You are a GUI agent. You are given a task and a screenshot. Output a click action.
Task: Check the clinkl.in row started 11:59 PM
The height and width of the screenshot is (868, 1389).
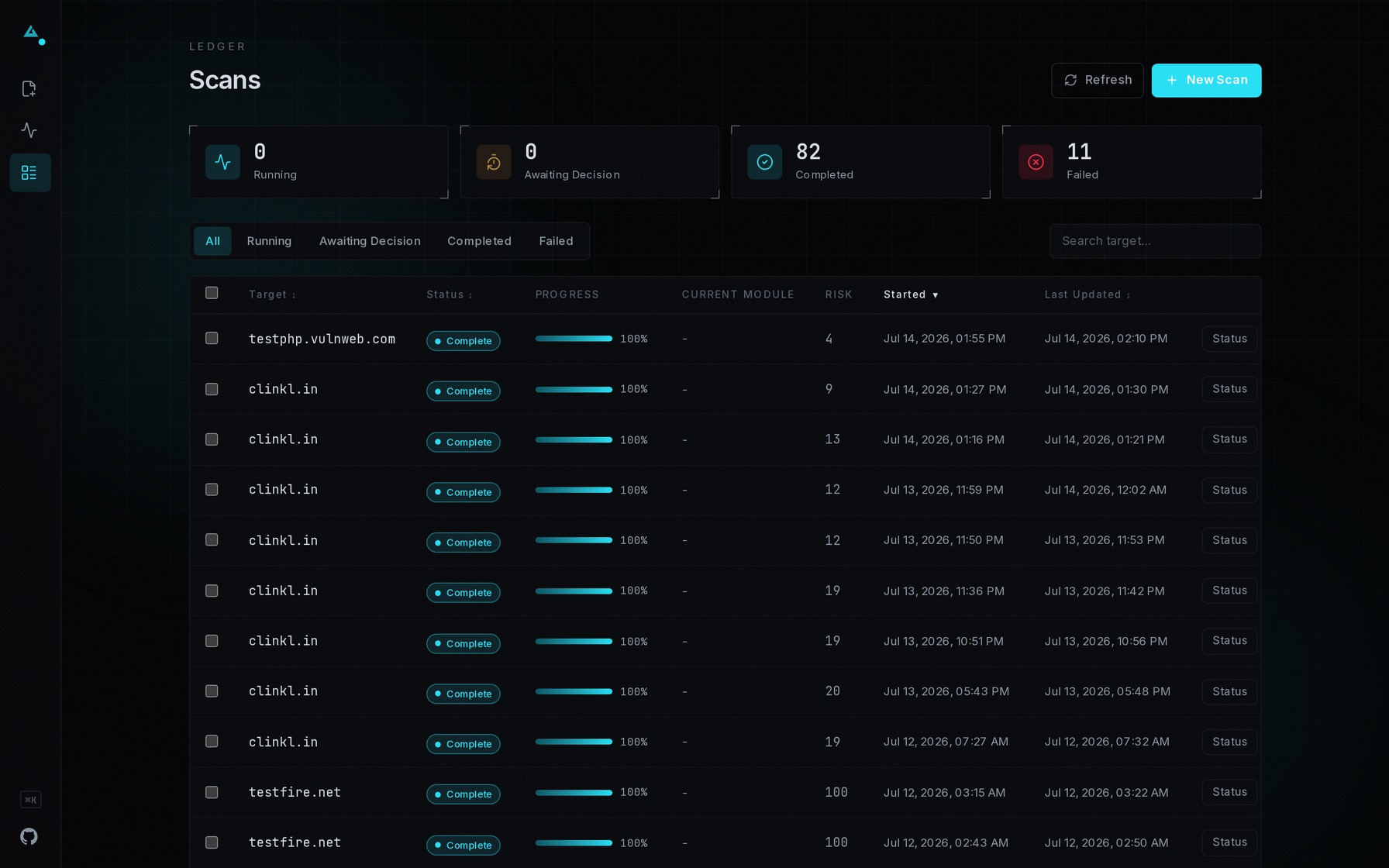(212, 490)
